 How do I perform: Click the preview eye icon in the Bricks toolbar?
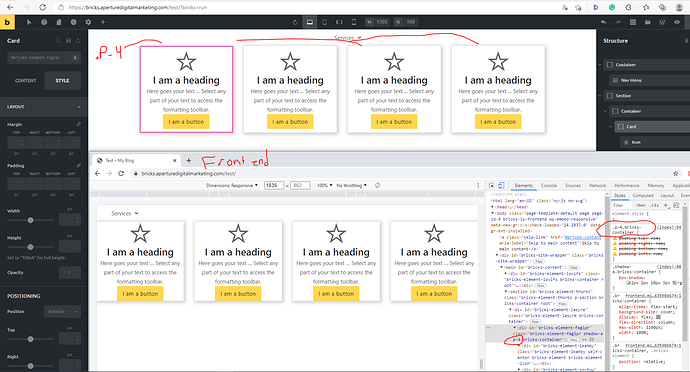(677, 22)
